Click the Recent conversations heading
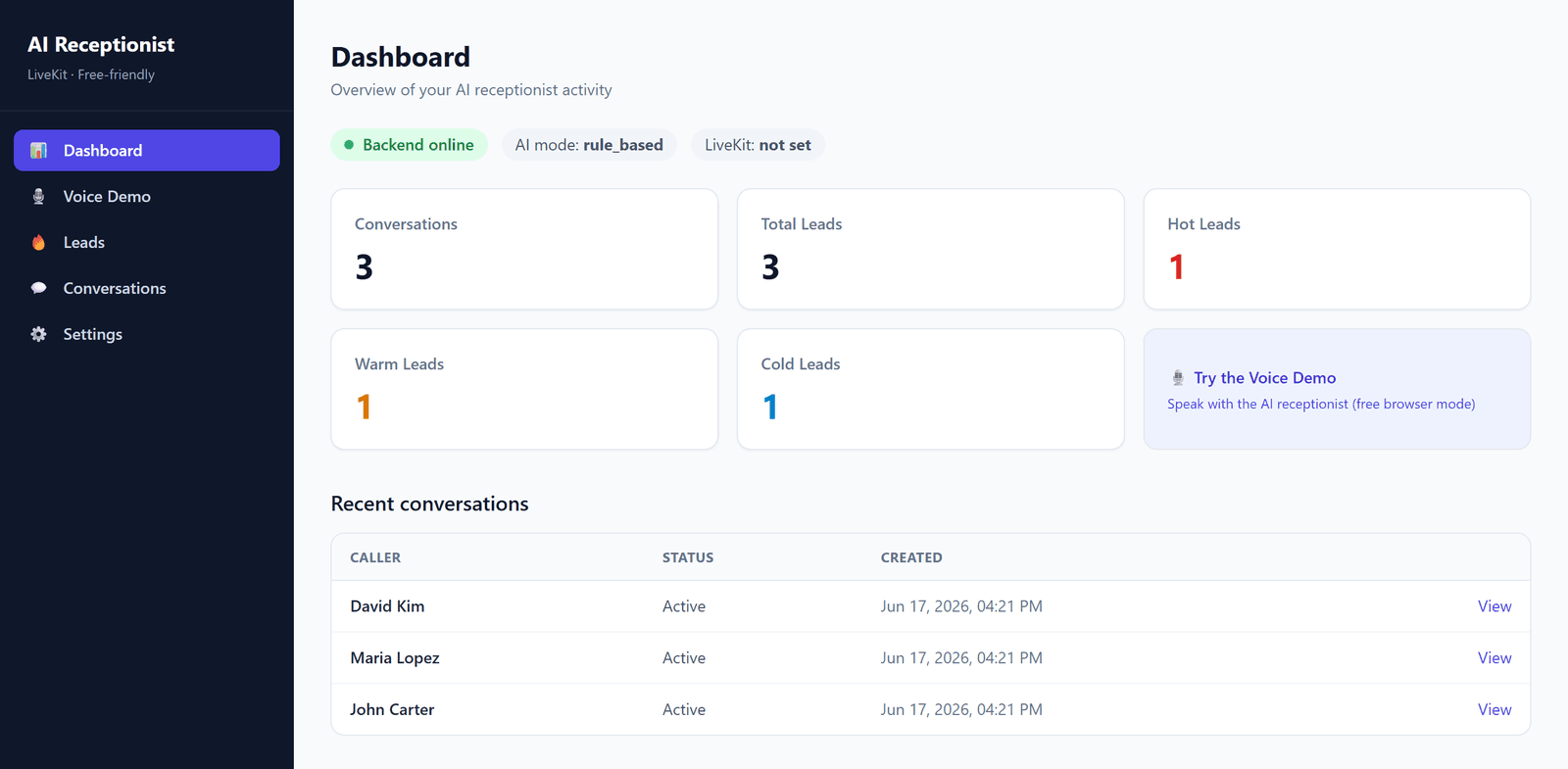Image resolution: width=1568 pixels, height=769 pixels. [429, 504]
